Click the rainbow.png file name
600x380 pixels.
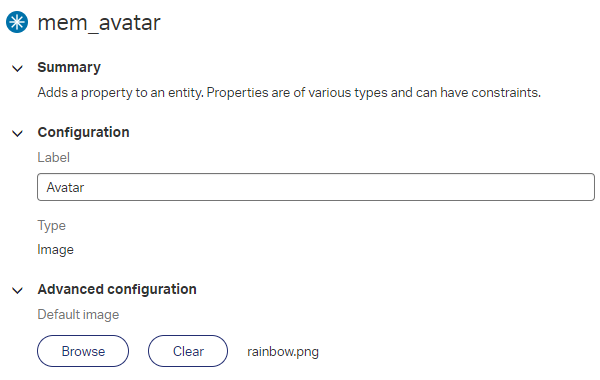click(283, 352)
